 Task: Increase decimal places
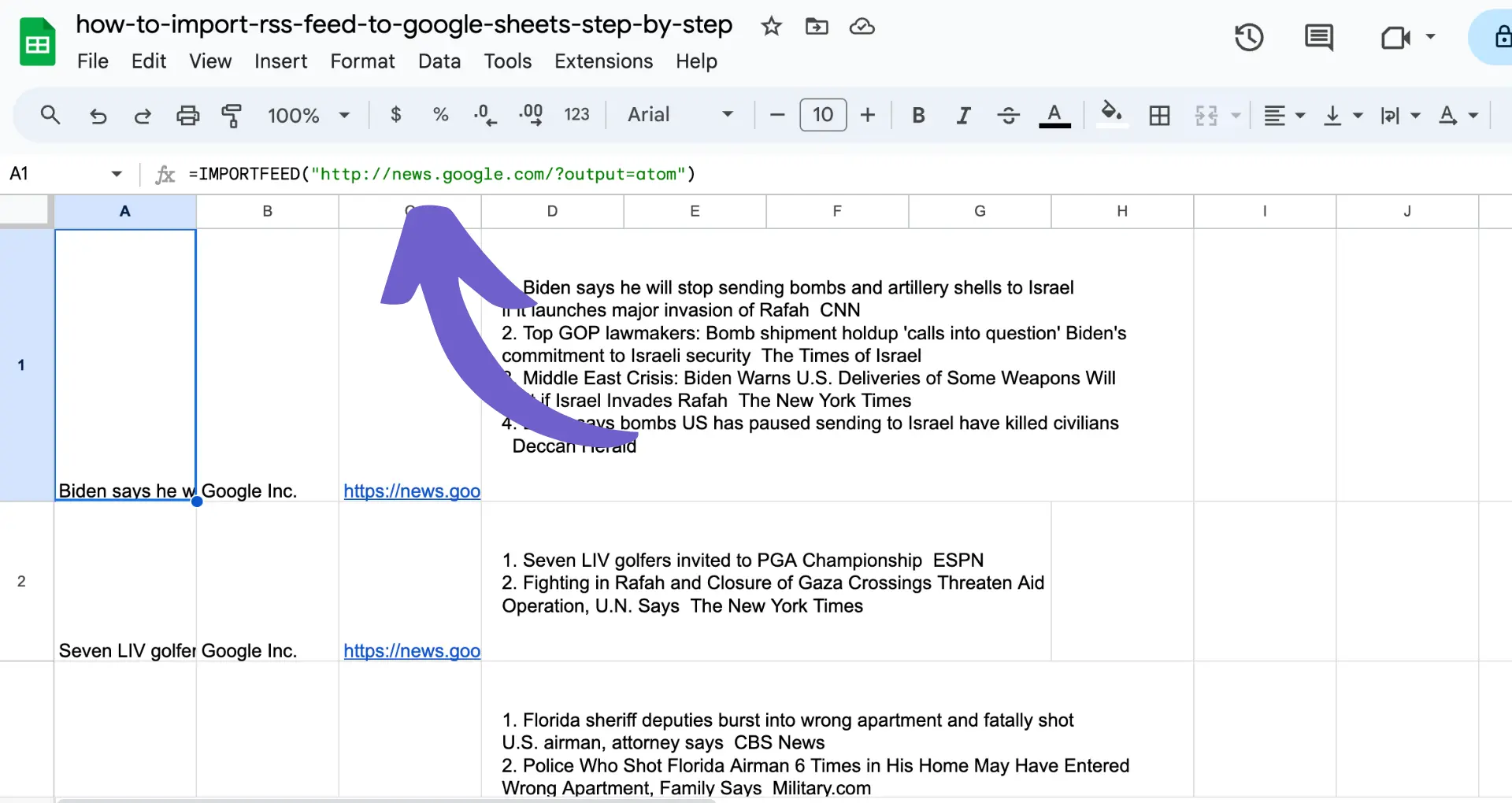click(531, 116)
